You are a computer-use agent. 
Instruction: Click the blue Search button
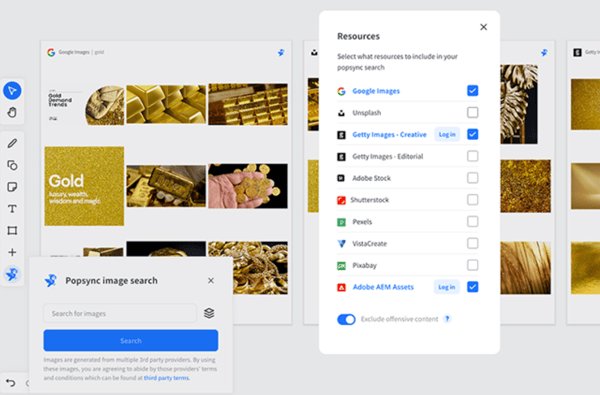point(131,340)
